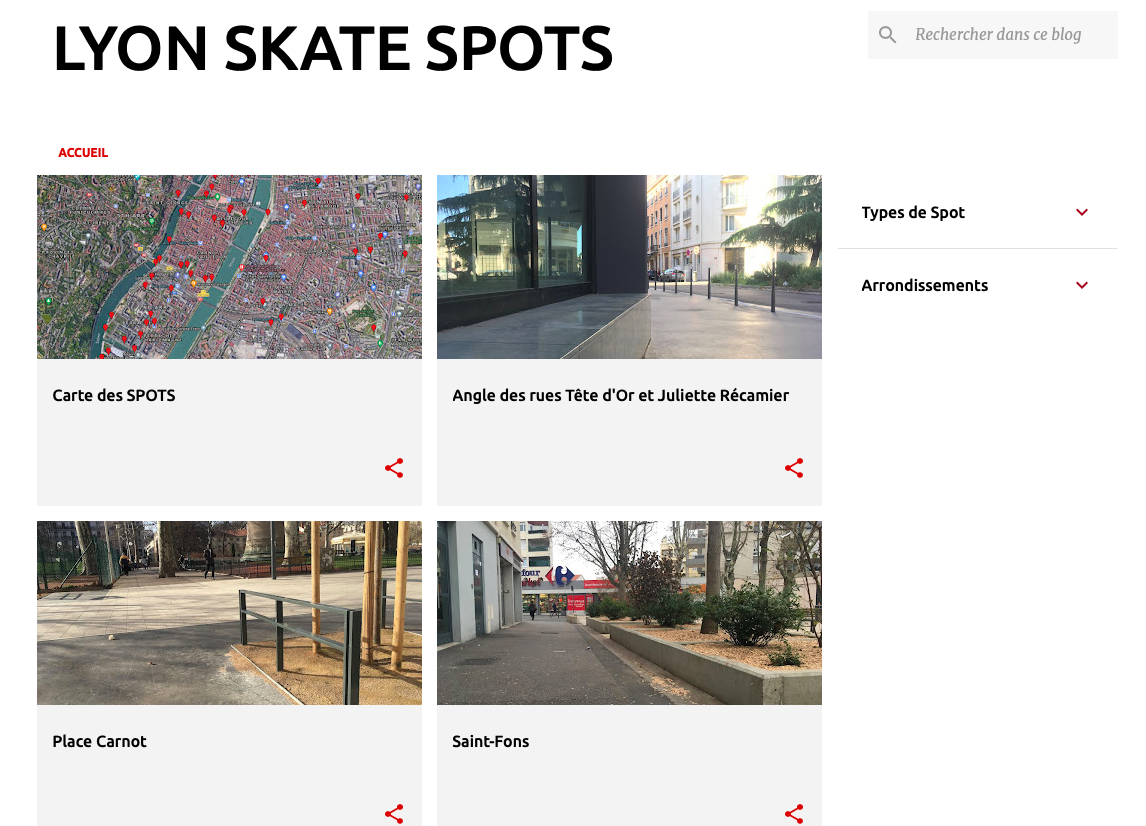Click the LYON SKATE SPOTS blog title

click(x=332, y=48)
